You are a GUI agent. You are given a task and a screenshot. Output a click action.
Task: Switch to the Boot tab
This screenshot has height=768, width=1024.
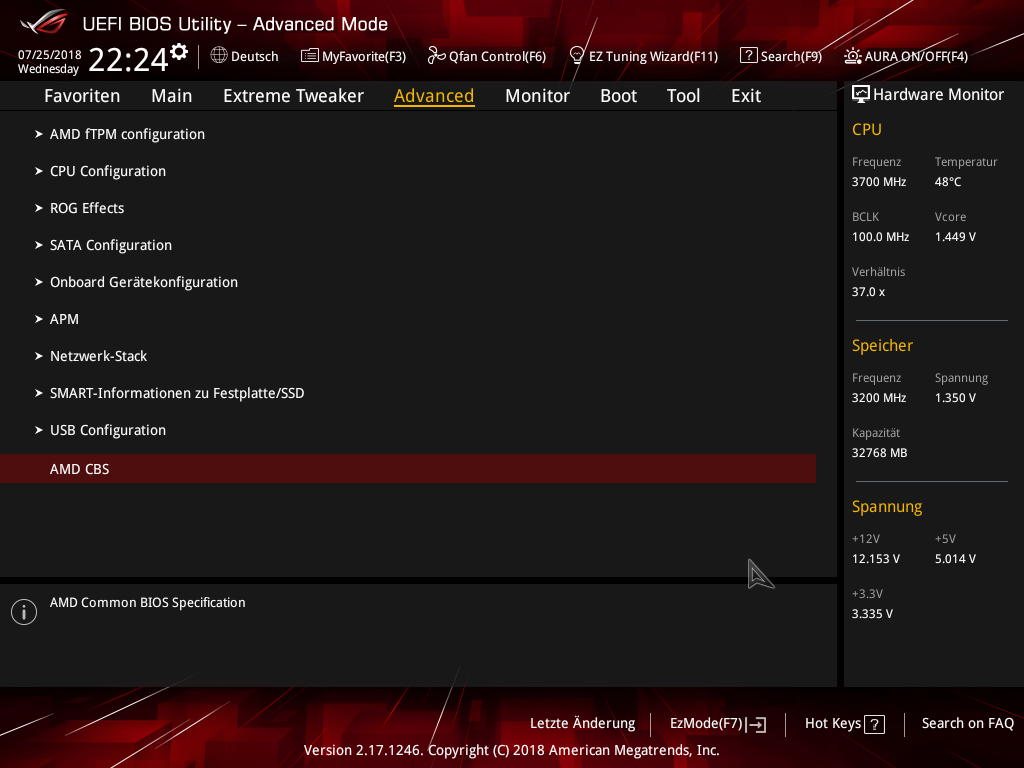point(618,96)
